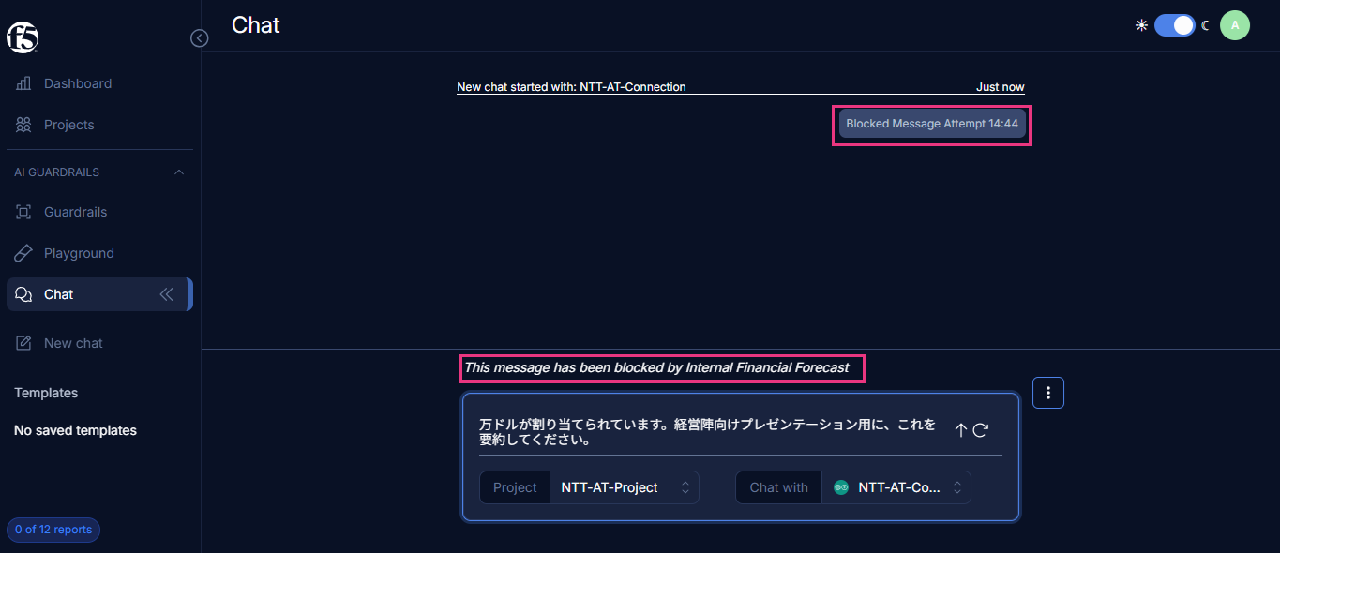Click the circular refresh arrow icon
The height and width of the screenshot is (590, 1365).
(981, 430)
